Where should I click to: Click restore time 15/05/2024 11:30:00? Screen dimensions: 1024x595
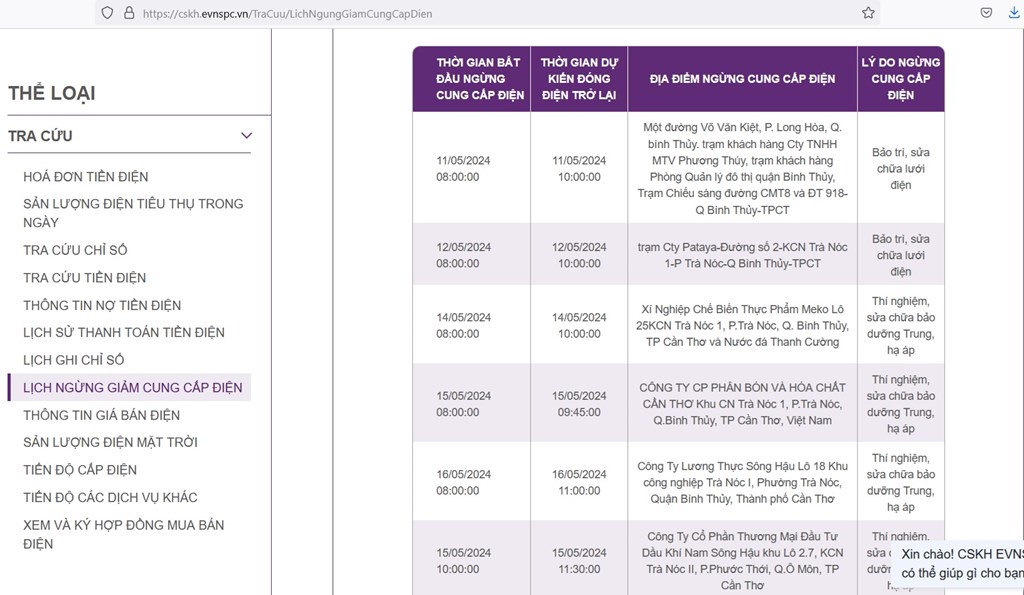click(x=579, y=560)
